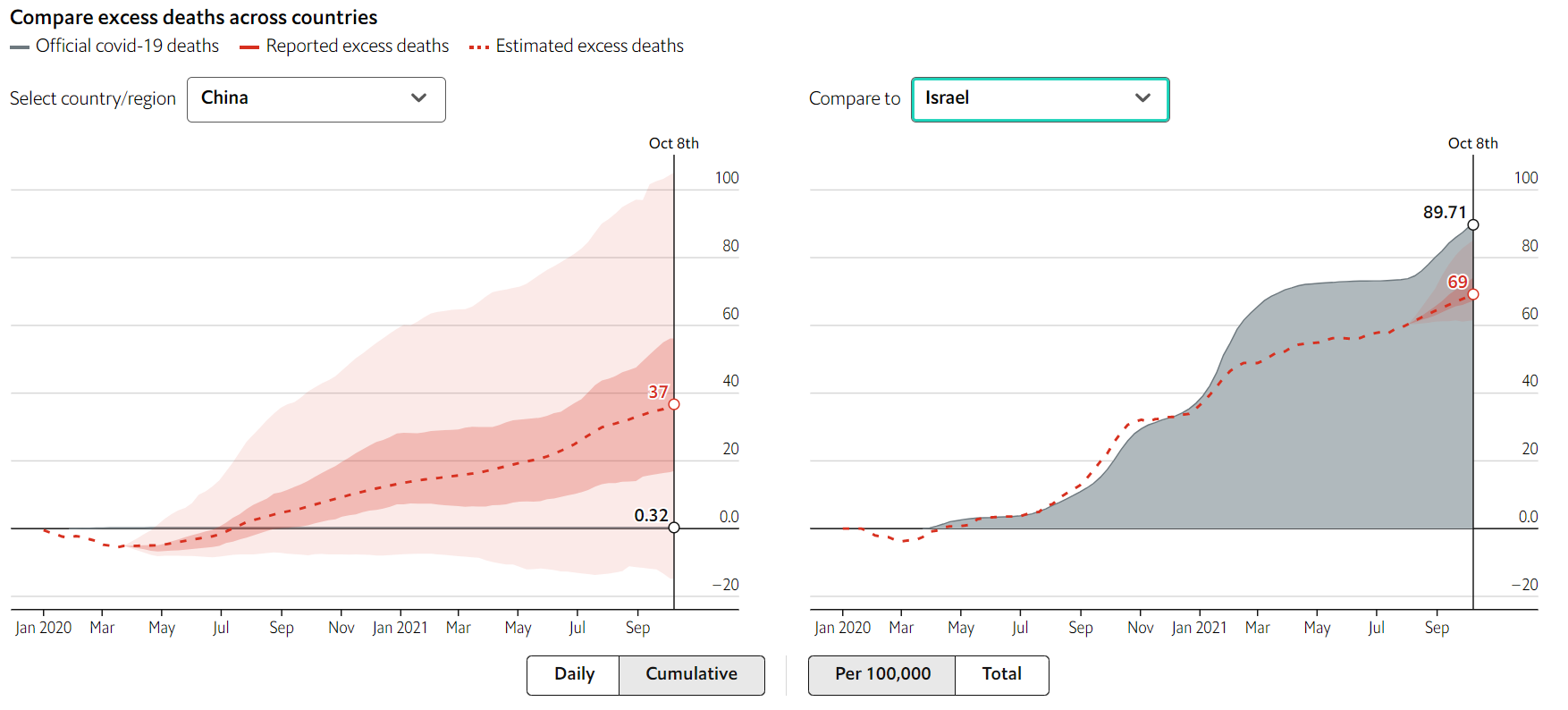Click the chevron arrow in the China selector
The image size is (1568, 710).
click(x=418, y=98)
